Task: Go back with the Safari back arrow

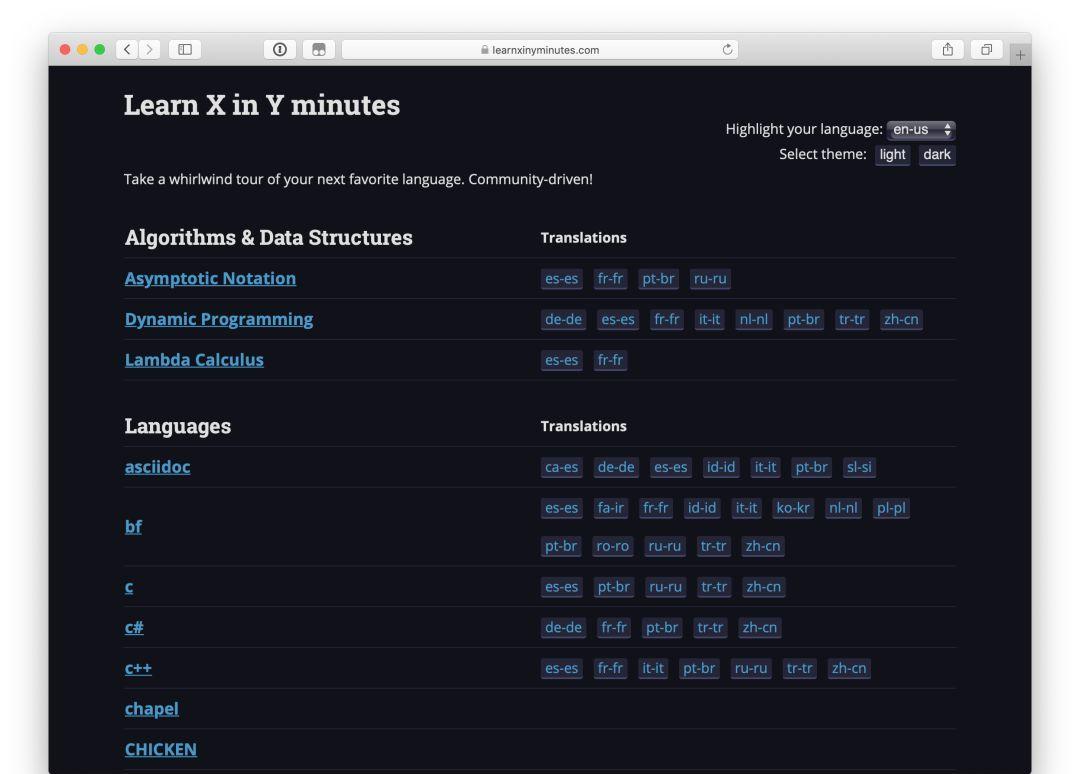Action: pyautogui.click(x=127, y=50)
